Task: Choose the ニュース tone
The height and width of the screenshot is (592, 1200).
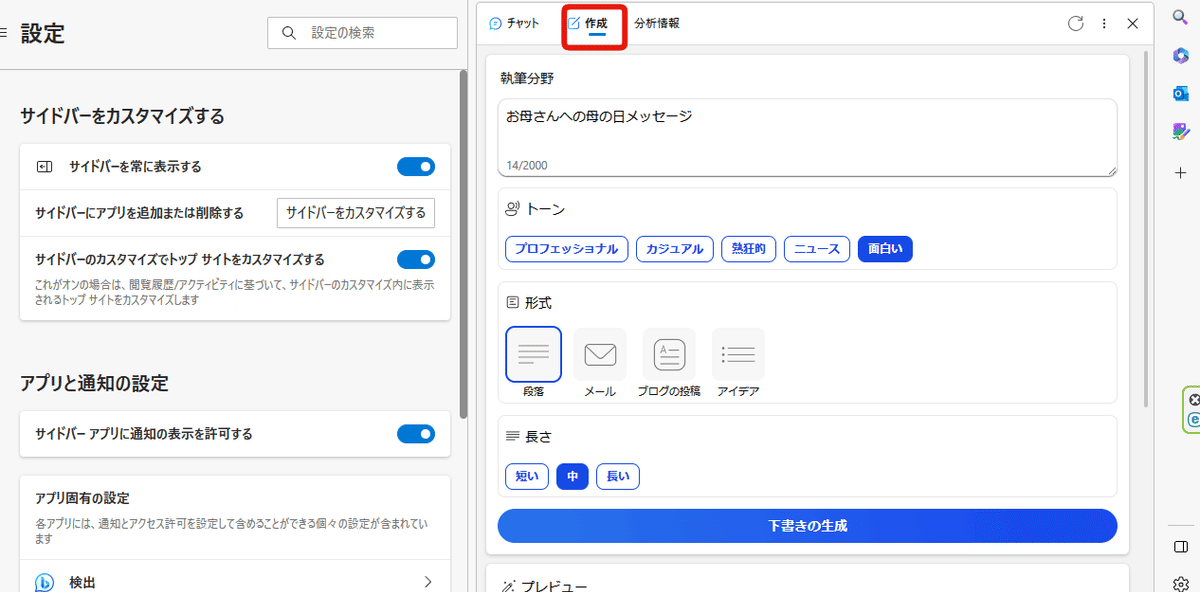Action: point(817,249)
